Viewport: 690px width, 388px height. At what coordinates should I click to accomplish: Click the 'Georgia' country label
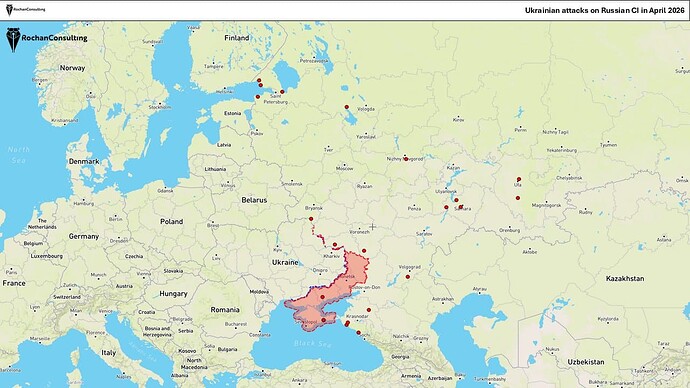[400, 357]
